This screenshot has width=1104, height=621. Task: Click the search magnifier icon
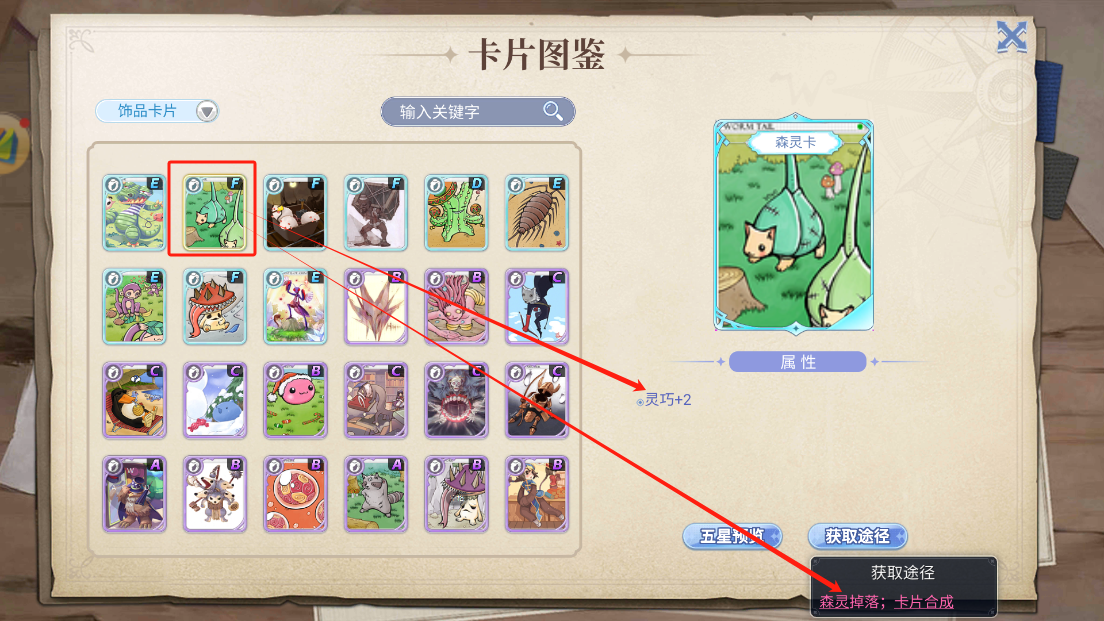(x=553, y=111)
